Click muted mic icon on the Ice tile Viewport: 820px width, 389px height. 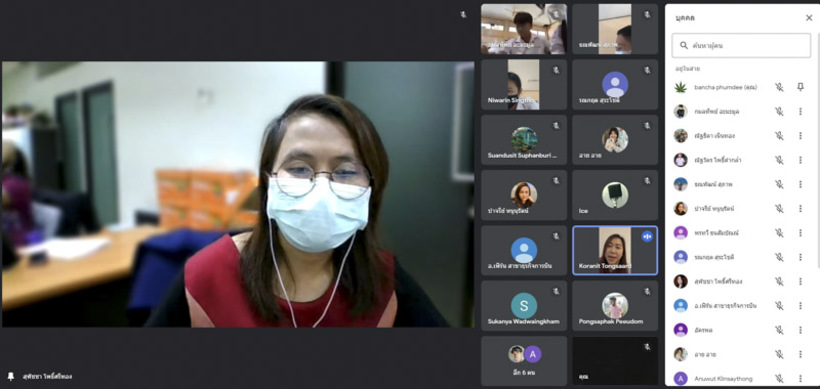click(x=647, y=181)
